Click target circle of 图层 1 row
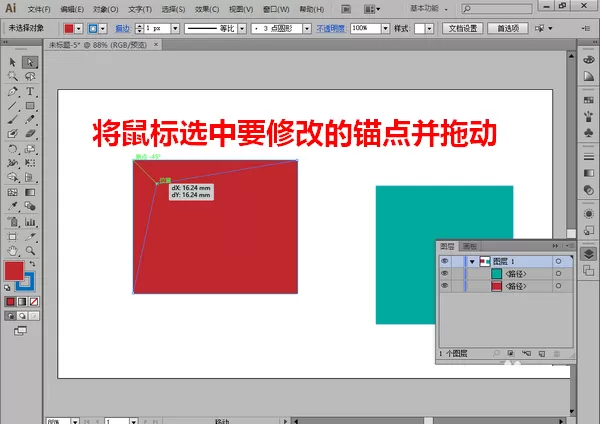This screenshot has height=424, width=600. [558, 261]
